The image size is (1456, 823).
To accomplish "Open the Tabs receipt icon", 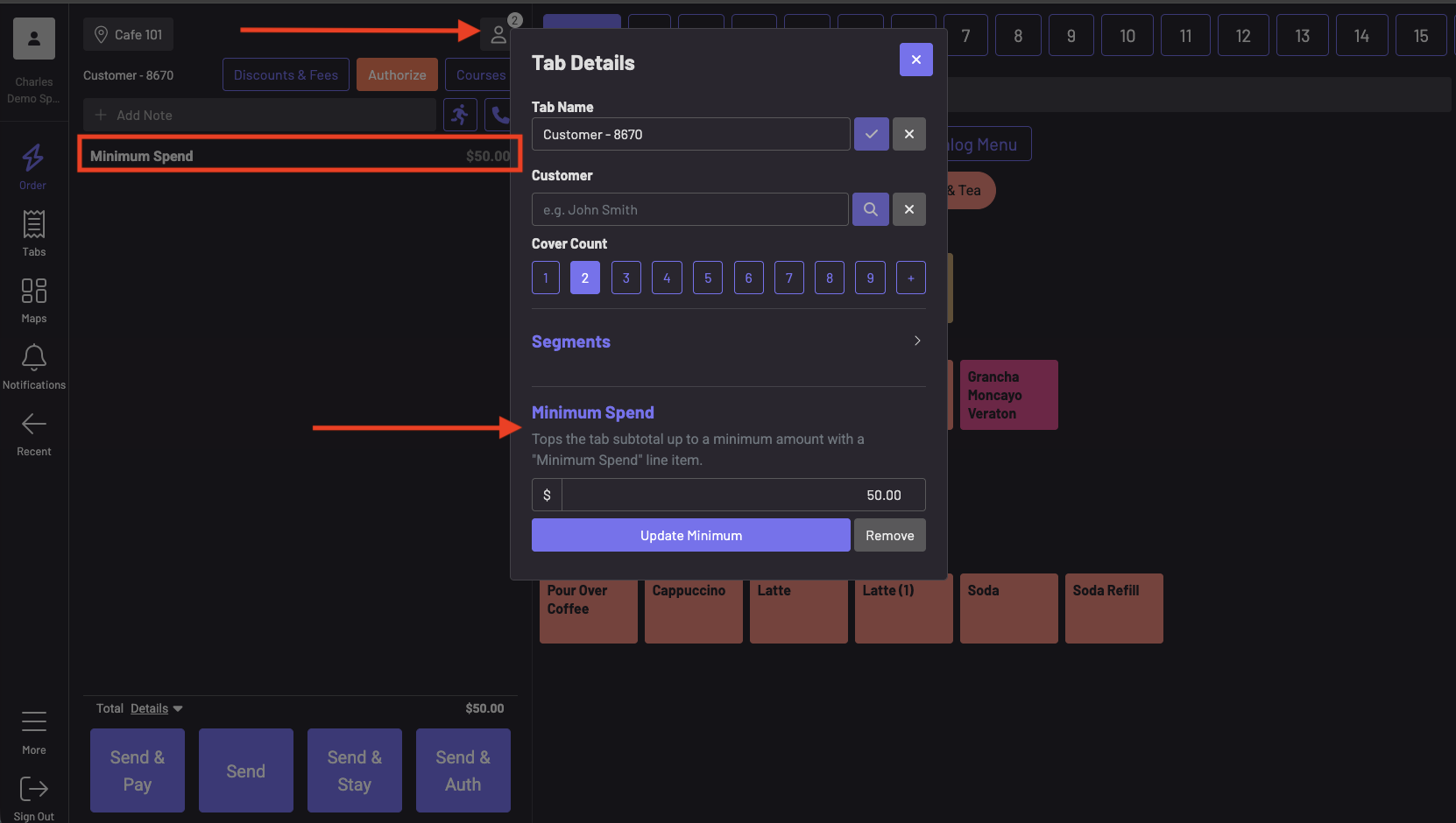I will (x=33, y=224).
